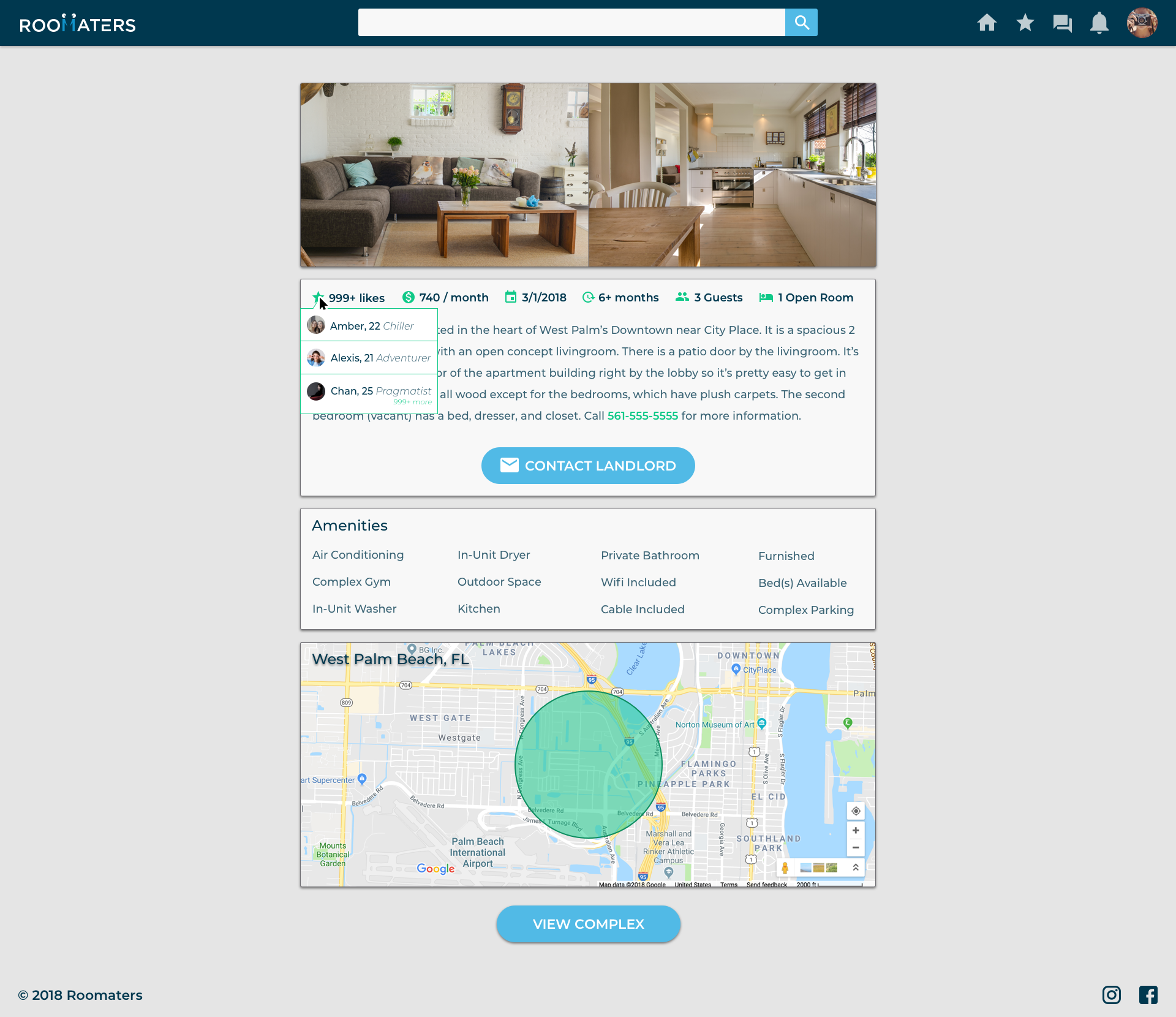Call the 561-555-5555 phone link
Image resolution: width=1176 pixels, height=1017 pixels.
click(x=643, y=416)
